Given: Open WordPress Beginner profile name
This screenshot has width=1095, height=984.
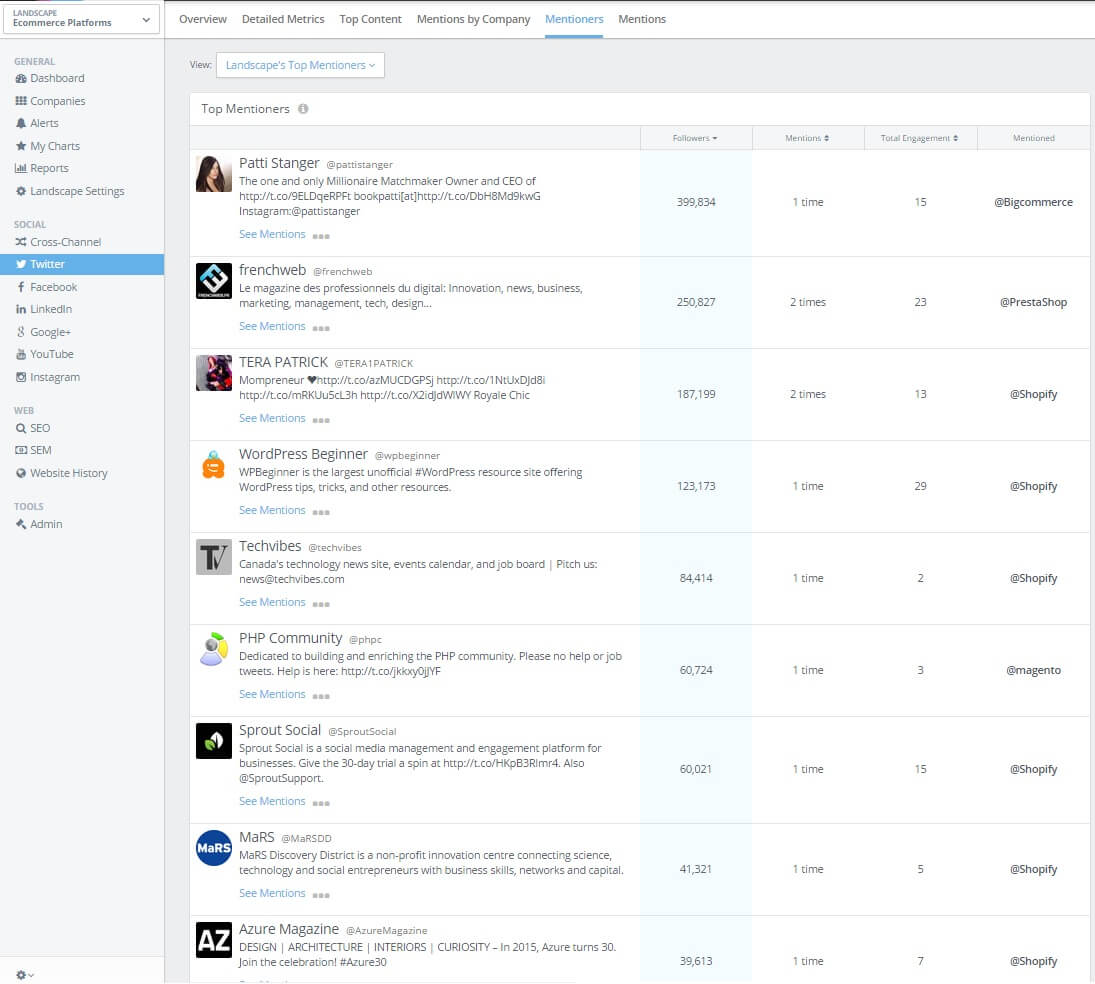Looking at the screenshot, I should 303,455.
